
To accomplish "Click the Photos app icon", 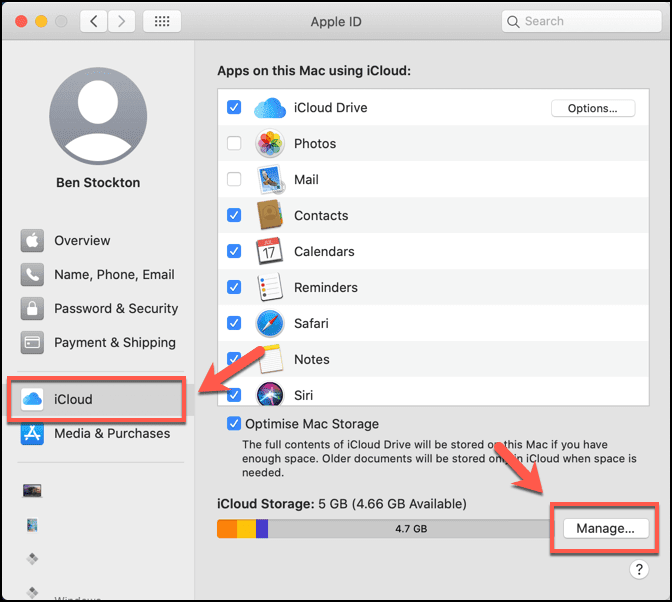I will pos(270,144).
